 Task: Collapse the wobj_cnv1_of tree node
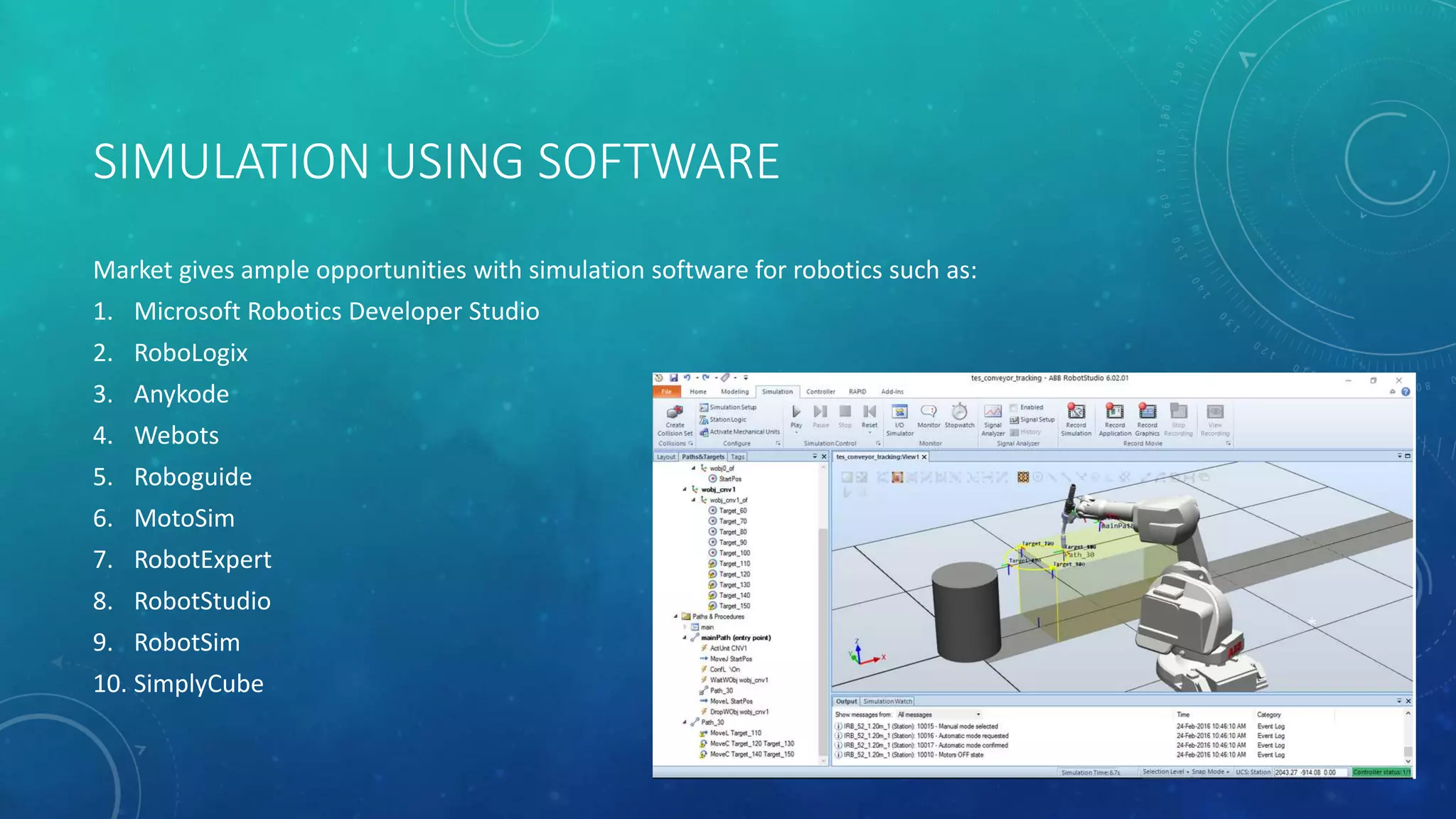coord(694,500)
